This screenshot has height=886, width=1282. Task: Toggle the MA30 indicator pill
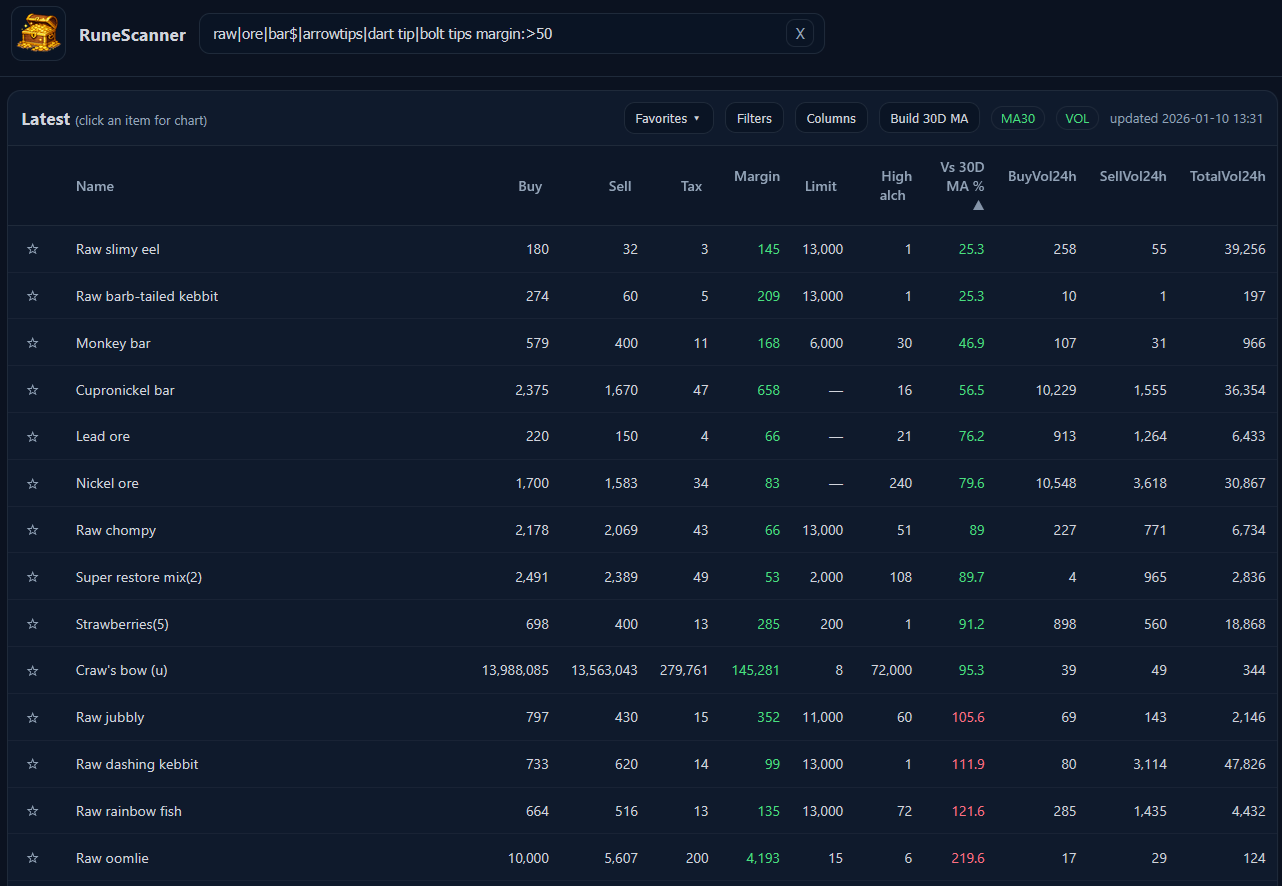[1017, 118]
